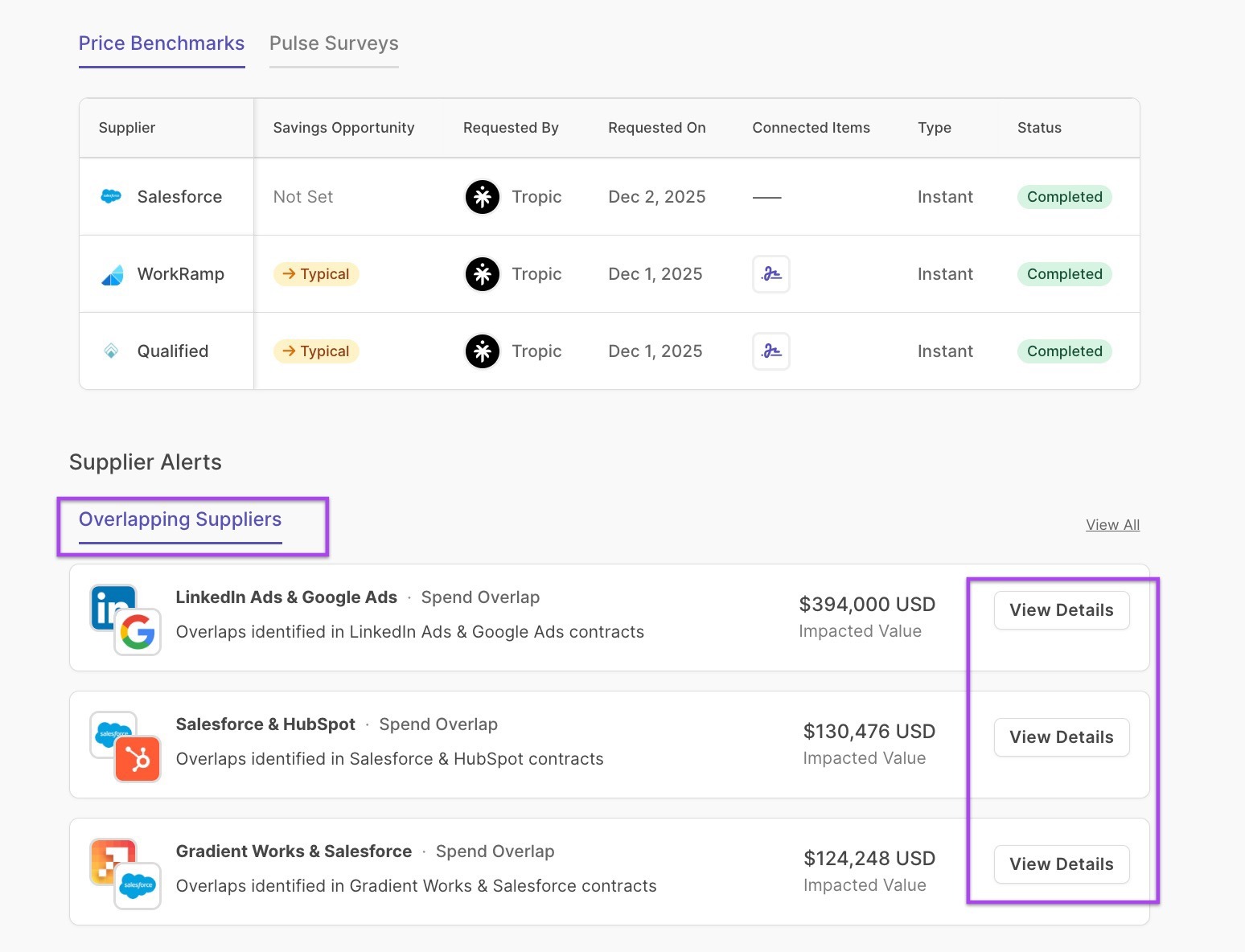Switch to Pulse Surveys tab
The image size is (1245, 952).
tap(334, 43)
